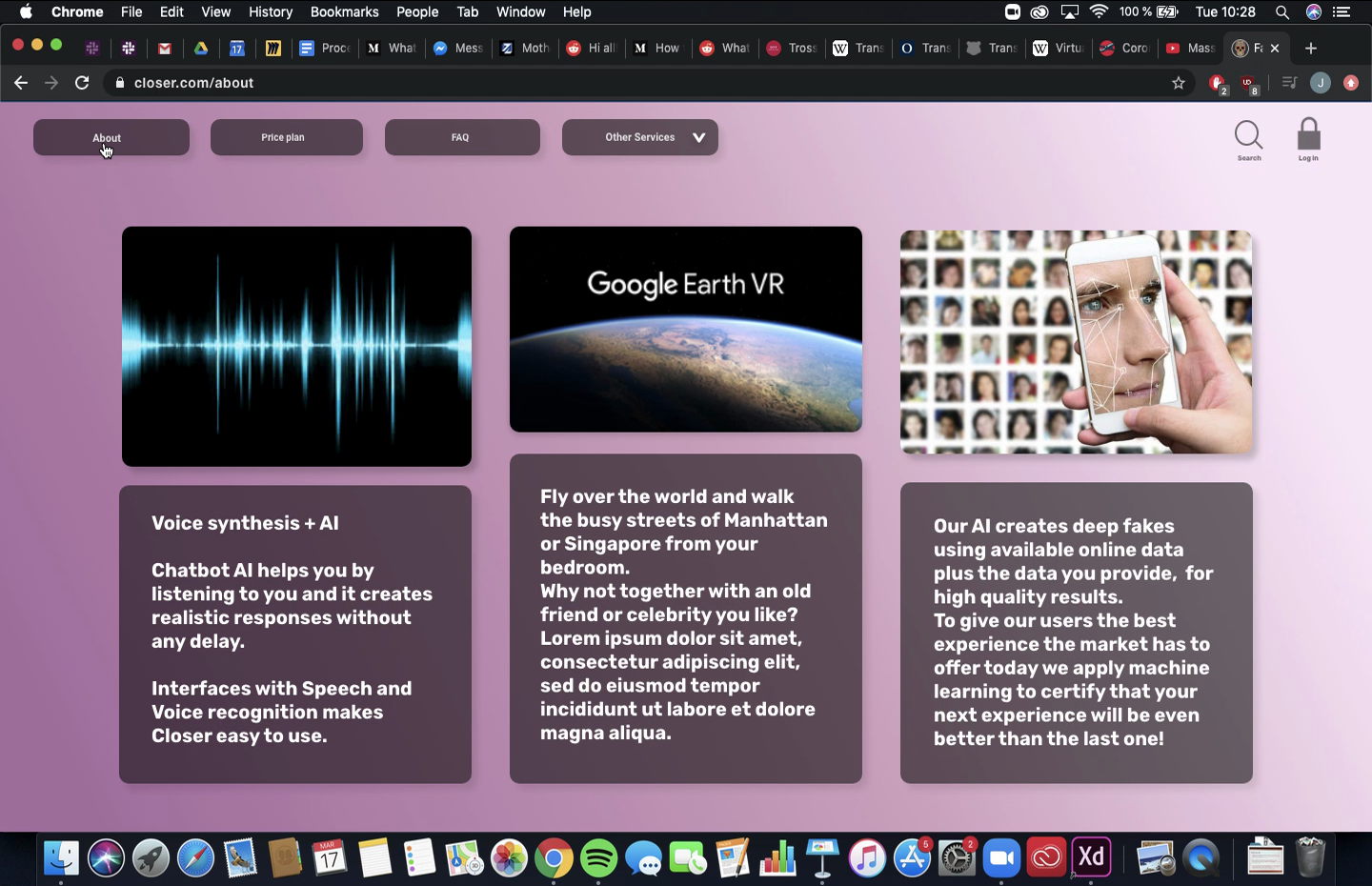The height and width of the screenshot is (886, 1372).
Task: Open the FAQ page button
Action: pos(462,137)
